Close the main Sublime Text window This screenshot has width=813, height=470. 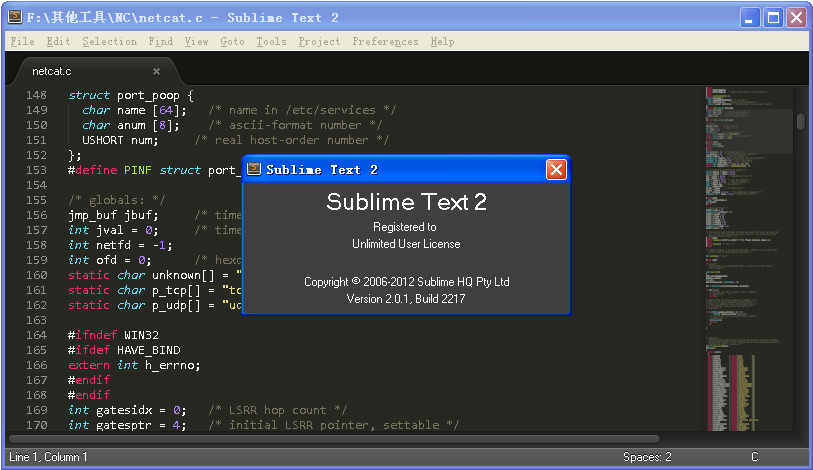pos(796,18)
